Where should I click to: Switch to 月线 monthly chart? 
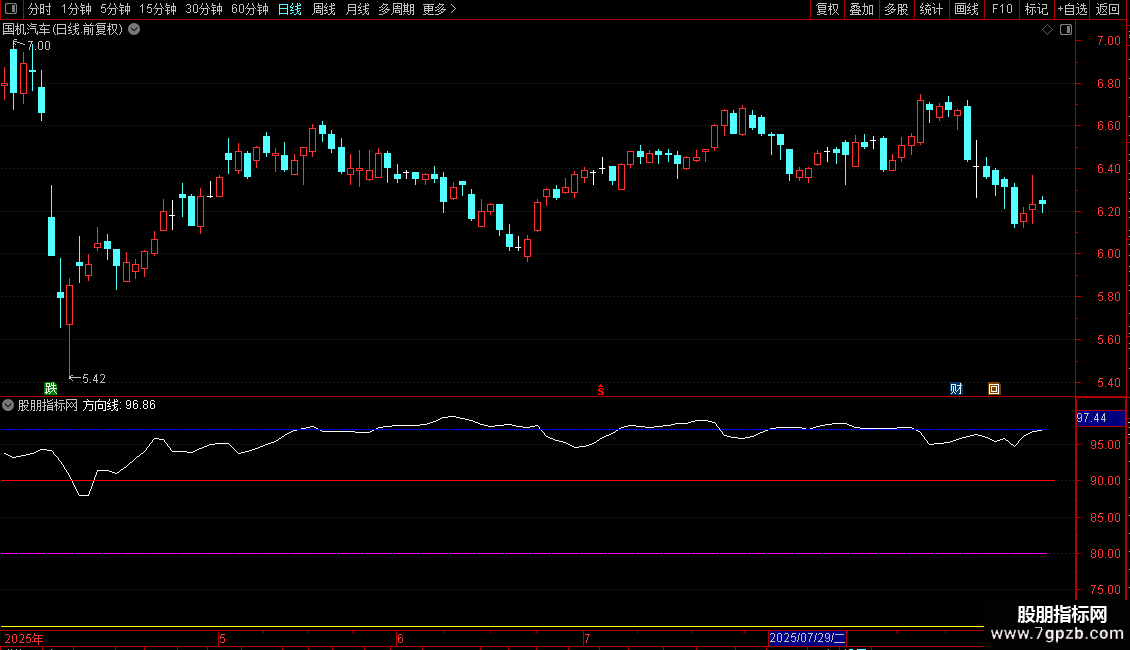click(357, 9)
